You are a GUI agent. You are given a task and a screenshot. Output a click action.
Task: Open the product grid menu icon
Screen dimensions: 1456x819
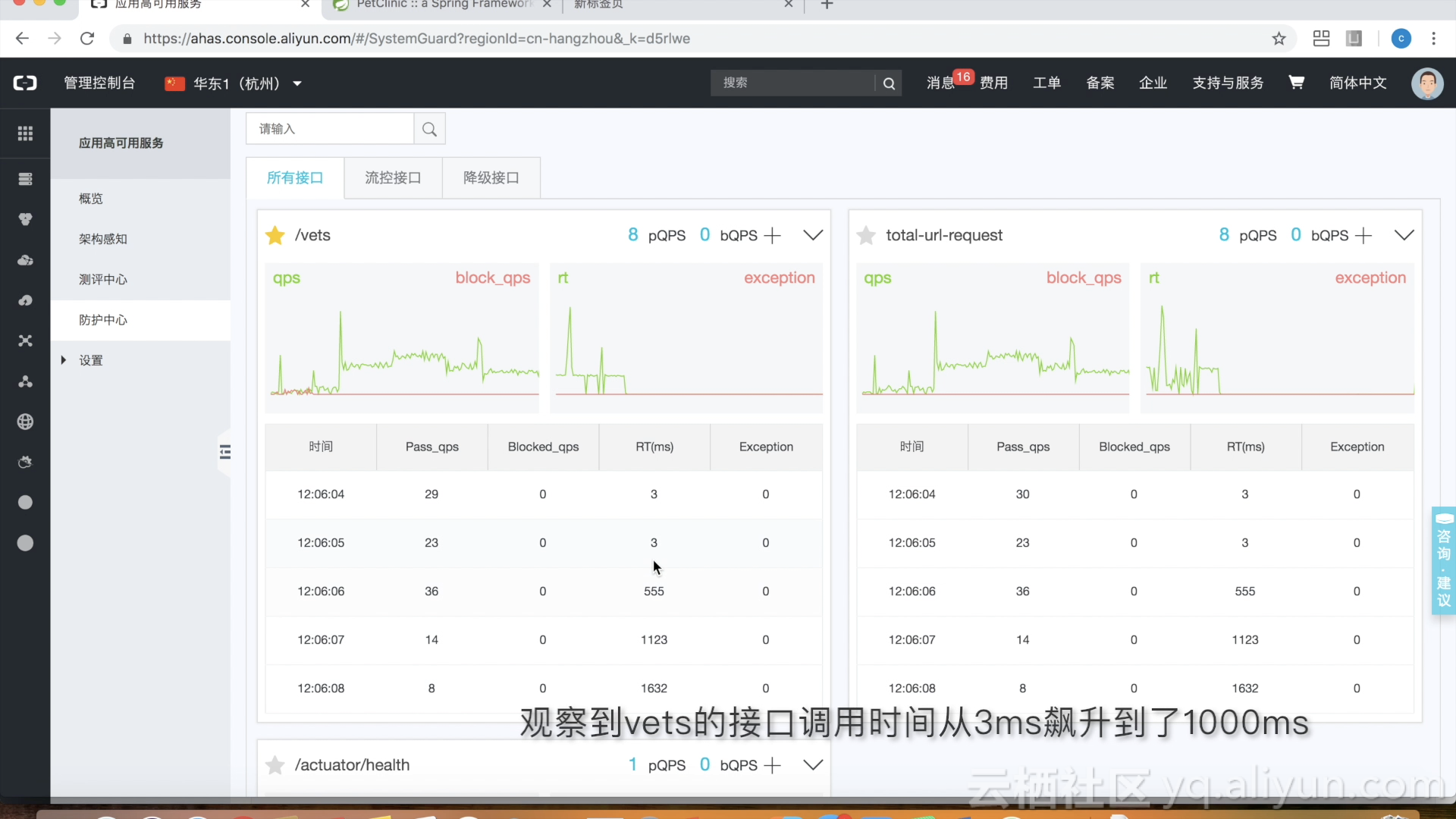25,133
